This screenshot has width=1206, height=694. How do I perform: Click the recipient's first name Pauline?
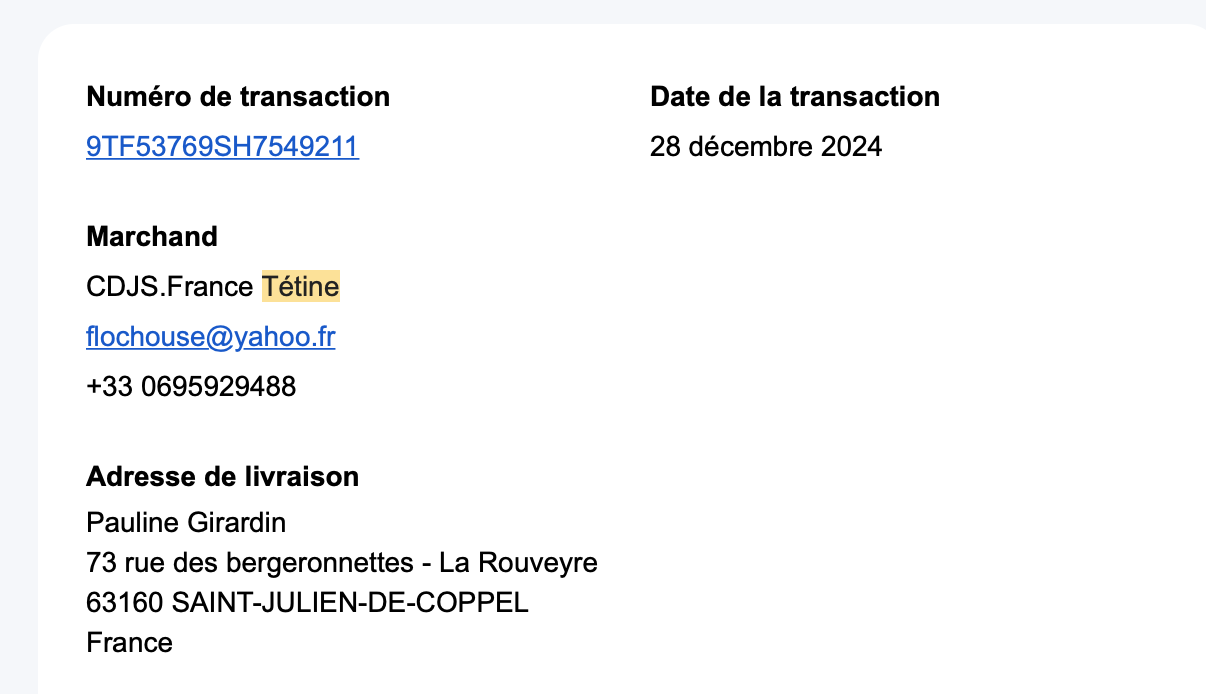coord(125,522)
